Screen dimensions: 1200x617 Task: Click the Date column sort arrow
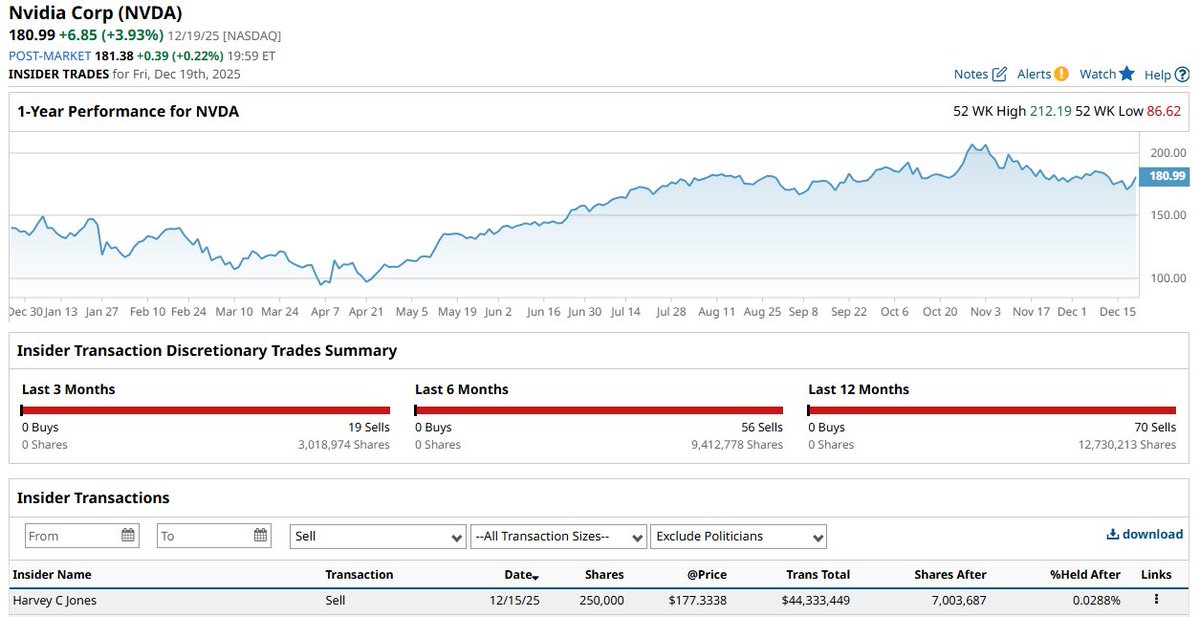pos(535,577)
